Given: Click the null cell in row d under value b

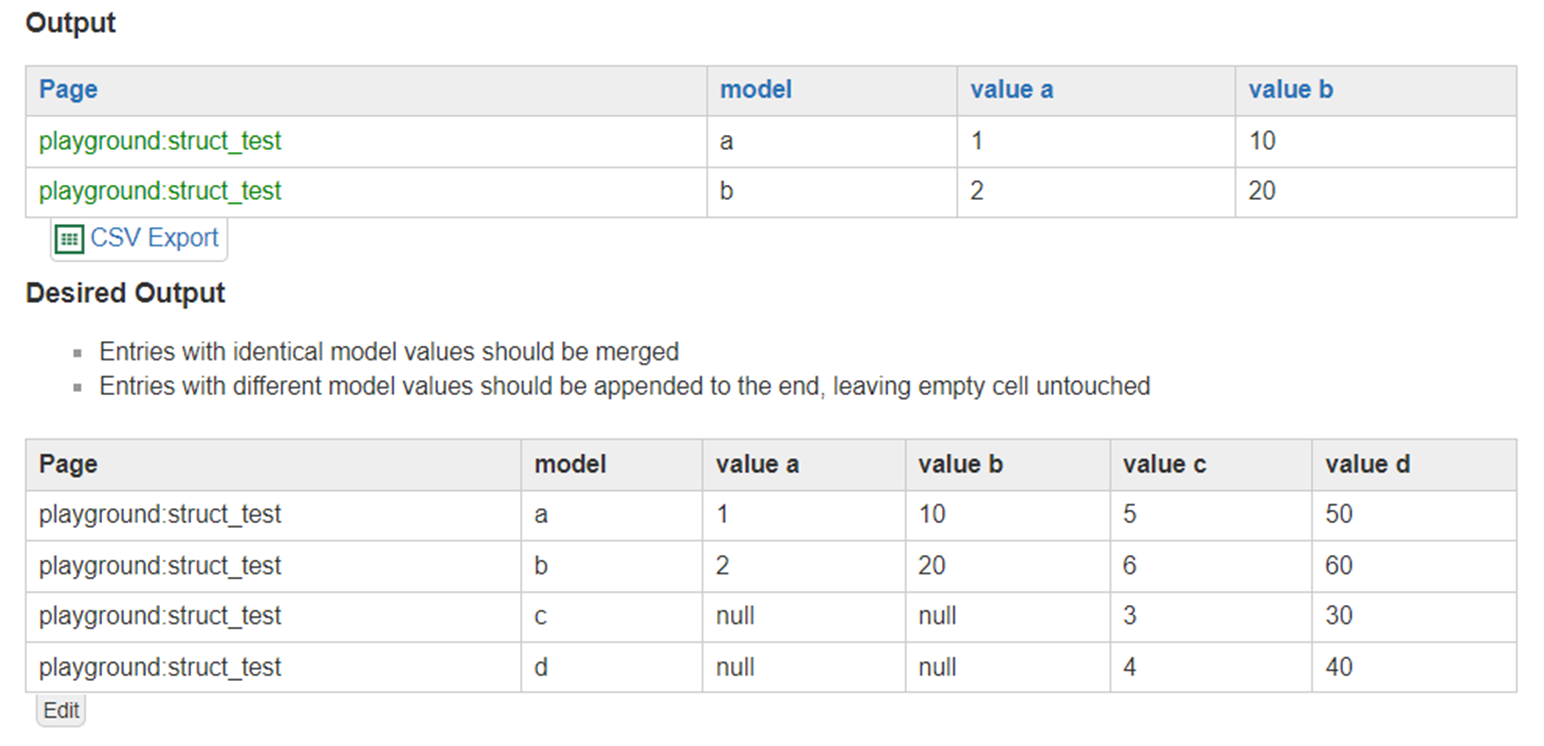Looking at the screenshot, I should point(1008,667).
